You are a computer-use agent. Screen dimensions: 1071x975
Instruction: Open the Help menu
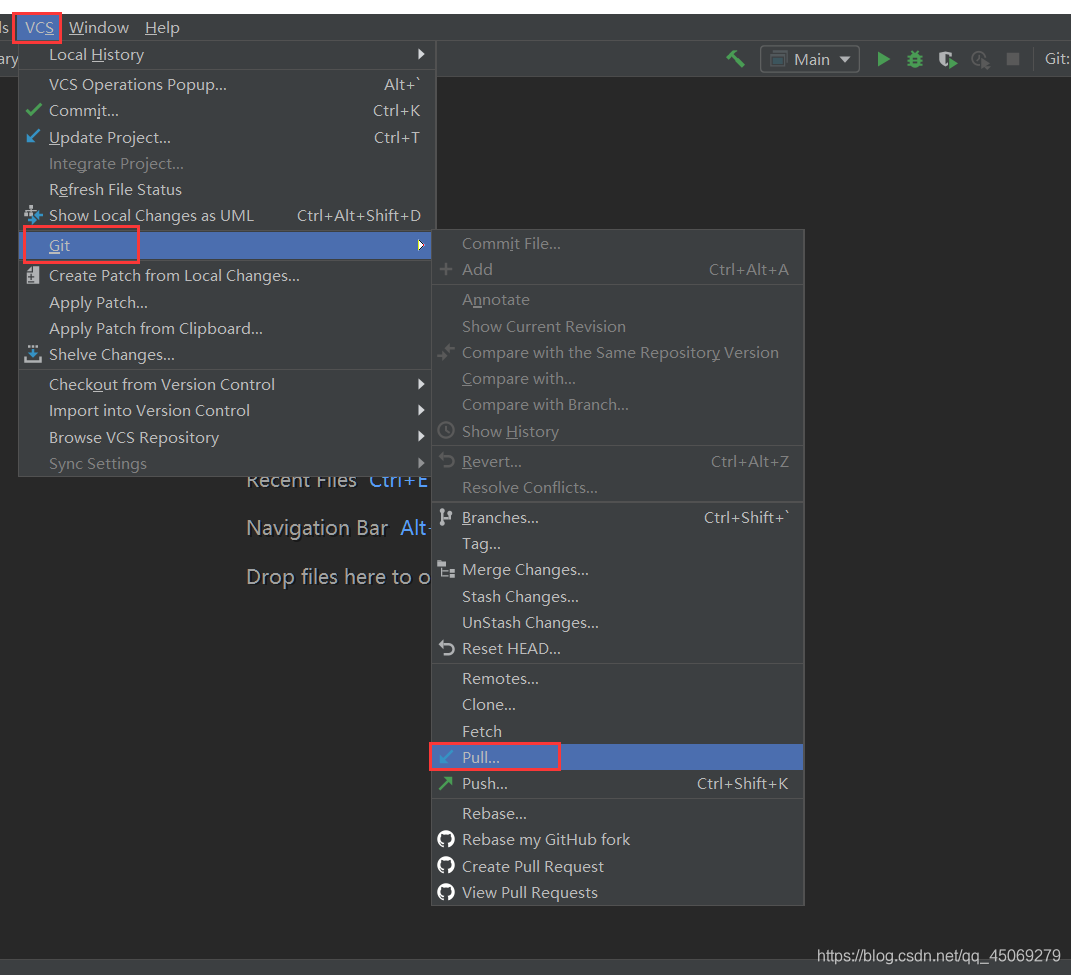162,28
